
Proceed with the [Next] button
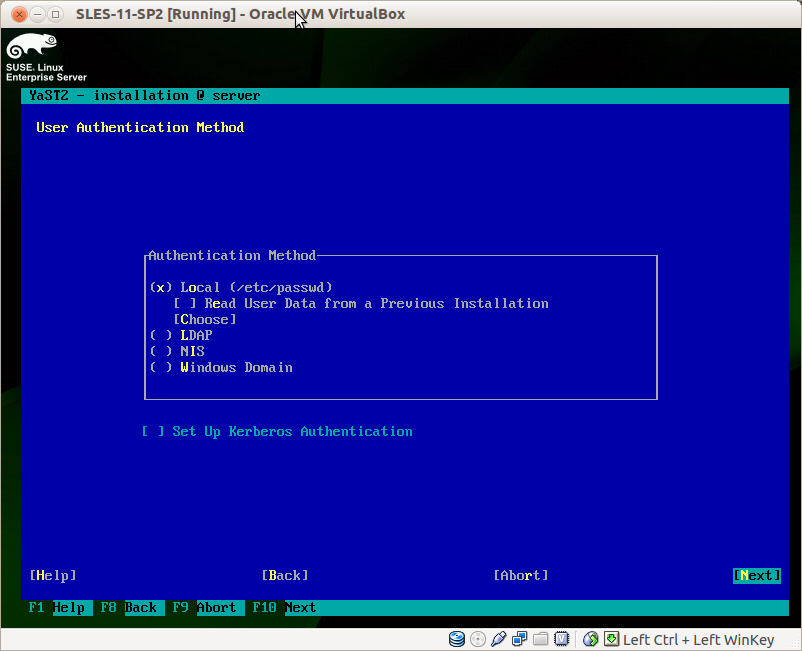pos(757,576)
